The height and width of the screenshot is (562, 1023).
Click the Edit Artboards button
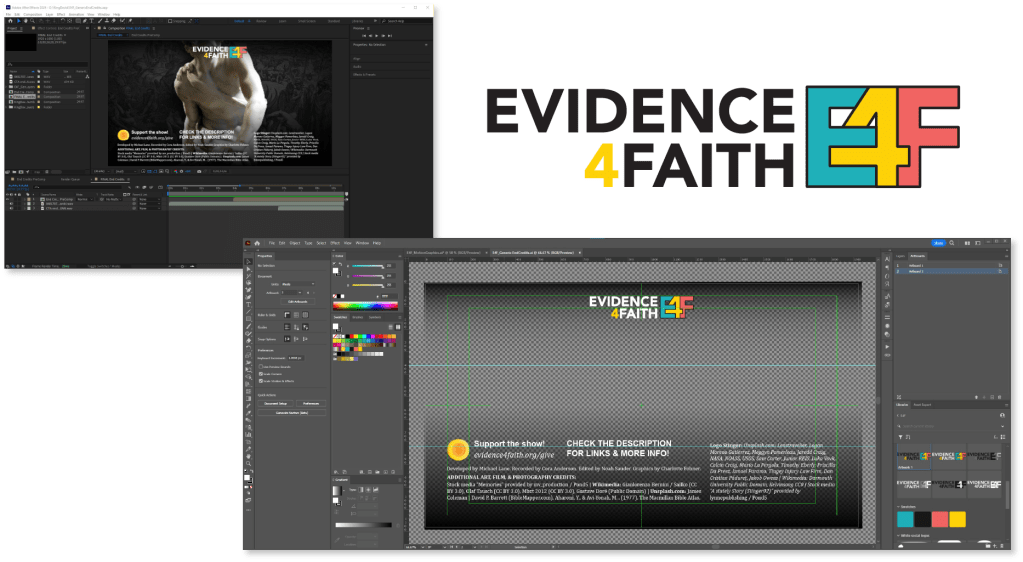click(298, 302)
